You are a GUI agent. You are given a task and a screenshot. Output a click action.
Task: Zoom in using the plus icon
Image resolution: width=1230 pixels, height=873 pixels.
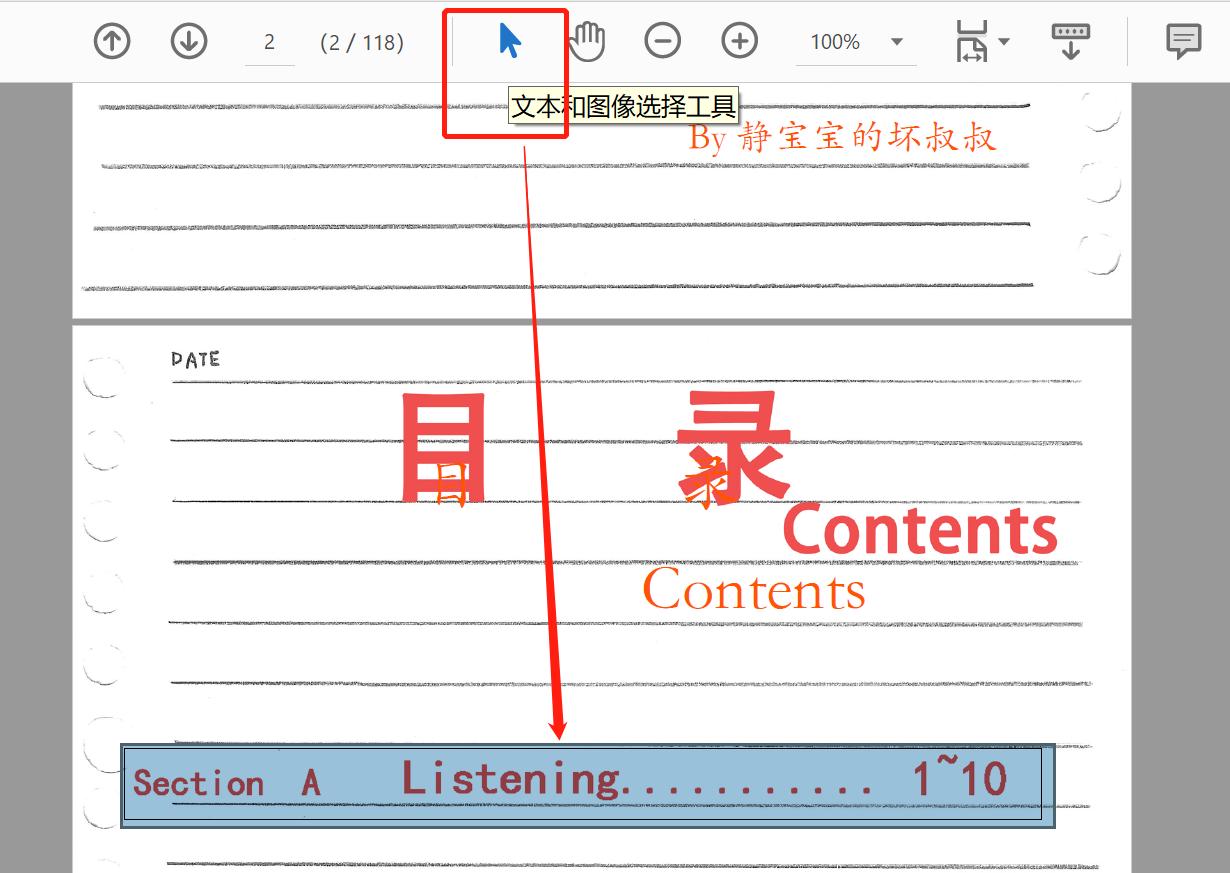coord(740,40)
